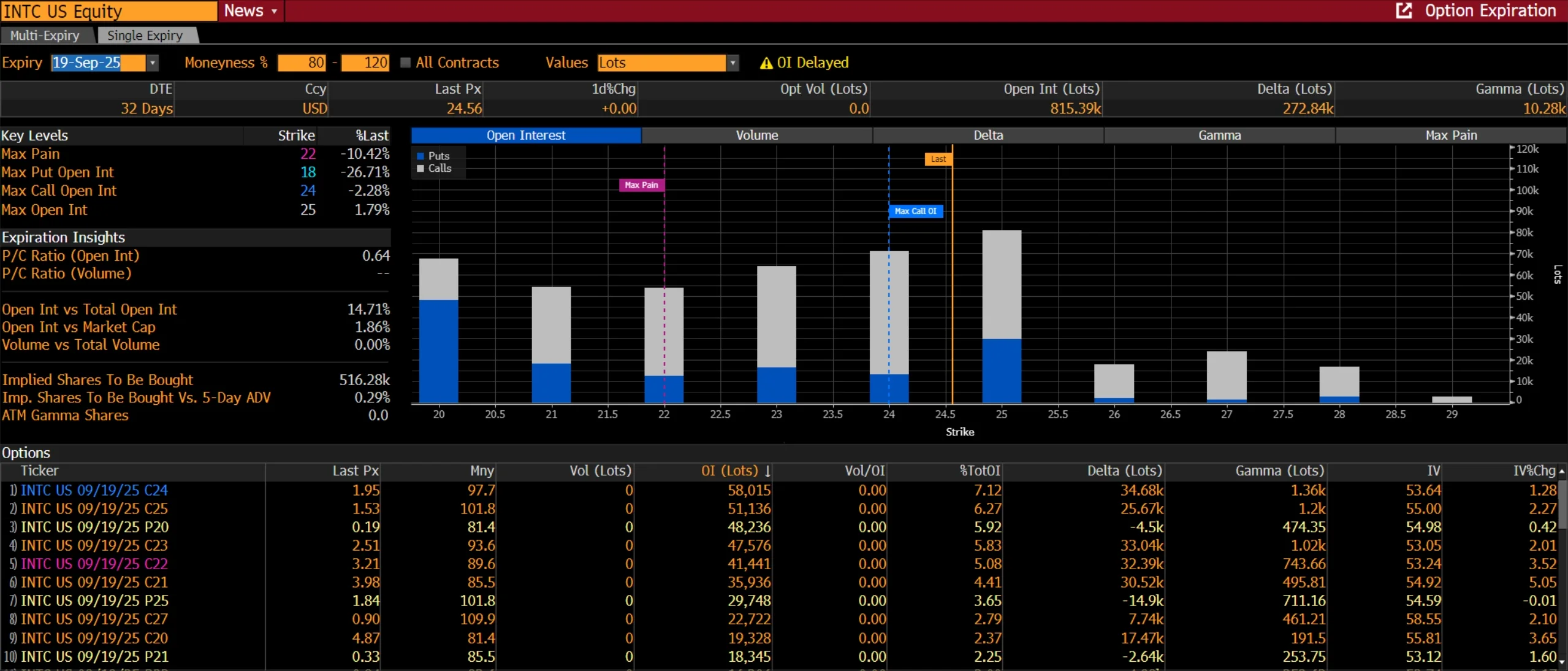Screen dimensions: 1568x671
Task: Open INTC US 09/19/25 C27 option
Action: pyautogui.click(x=94, y=619)
